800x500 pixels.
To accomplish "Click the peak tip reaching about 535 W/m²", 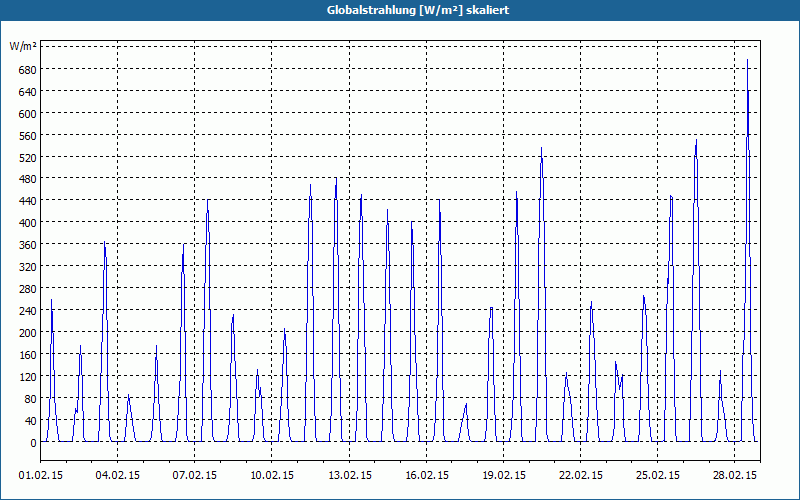I will (541, 148).
